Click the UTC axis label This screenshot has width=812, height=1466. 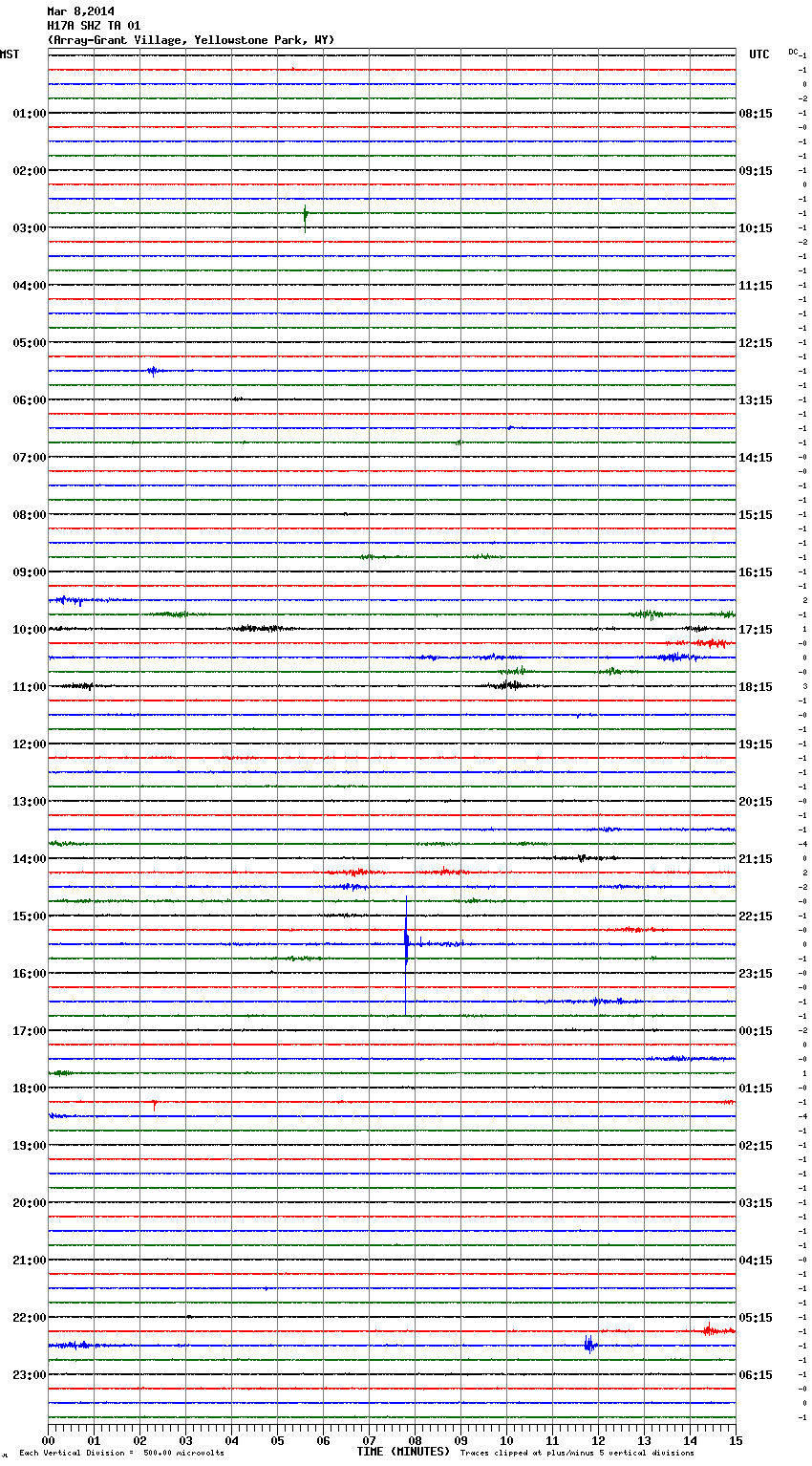pos(759,54)
